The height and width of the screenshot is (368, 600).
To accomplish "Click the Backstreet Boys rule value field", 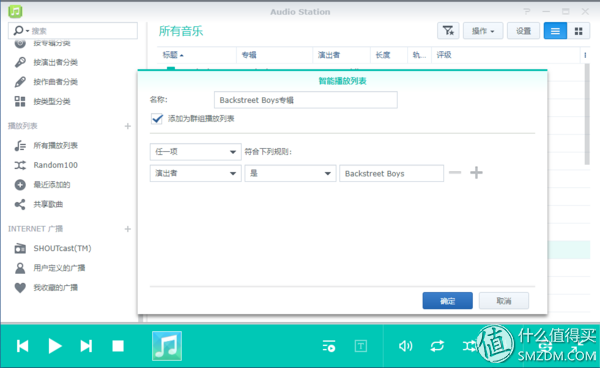I will (x=391, y=173).
